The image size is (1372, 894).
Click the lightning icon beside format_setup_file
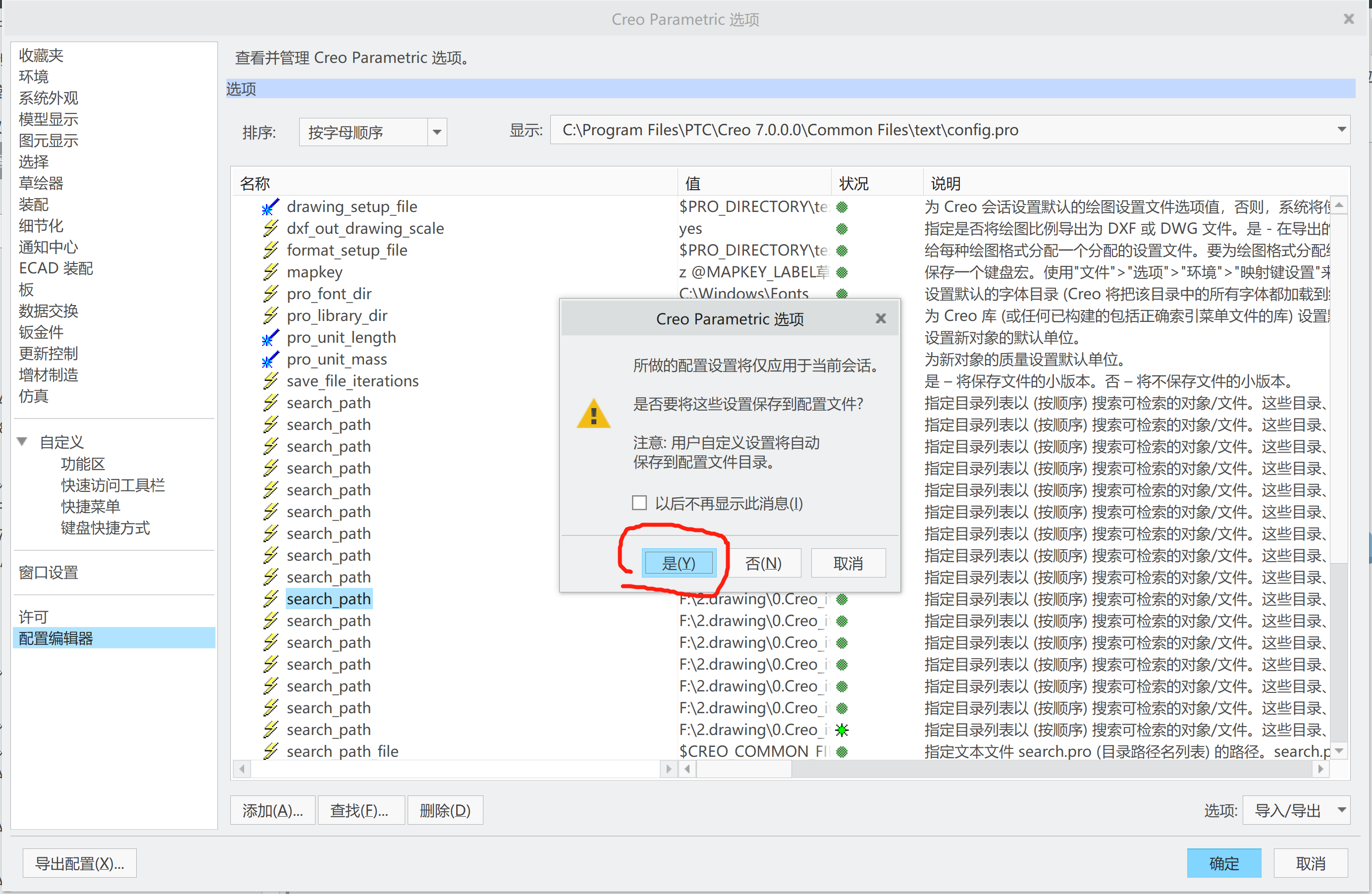coord(270,251)
